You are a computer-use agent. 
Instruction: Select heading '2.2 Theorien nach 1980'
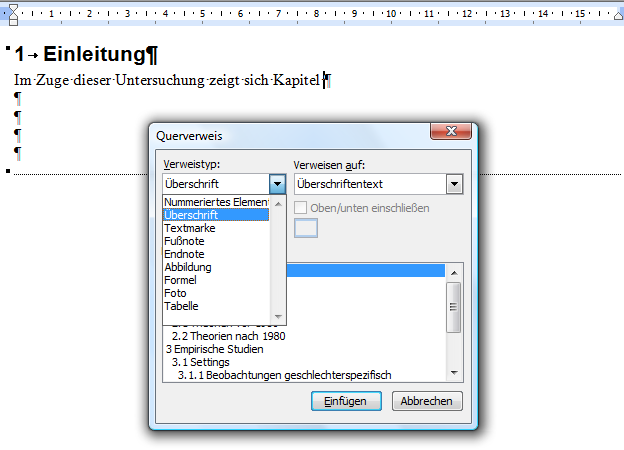pos(228,336)
